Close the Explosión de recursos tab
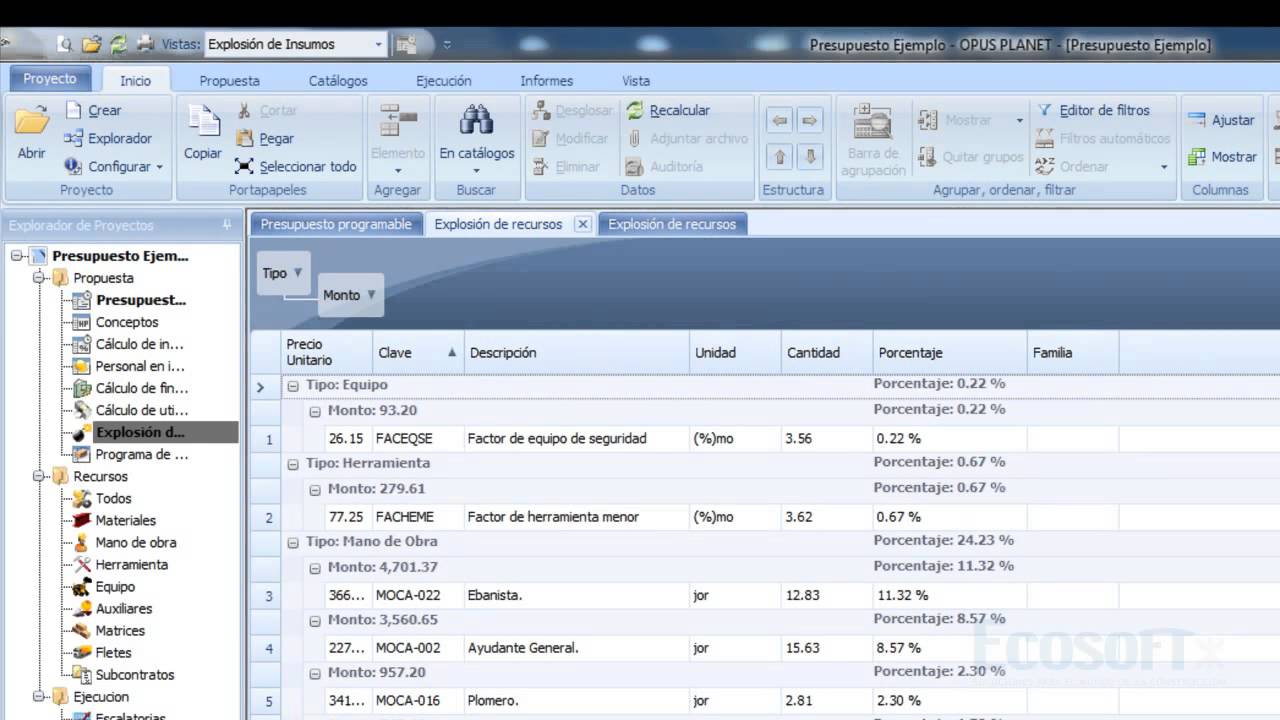The width and height of the screenshot is (1280, 720). click(x=583, y=224)
